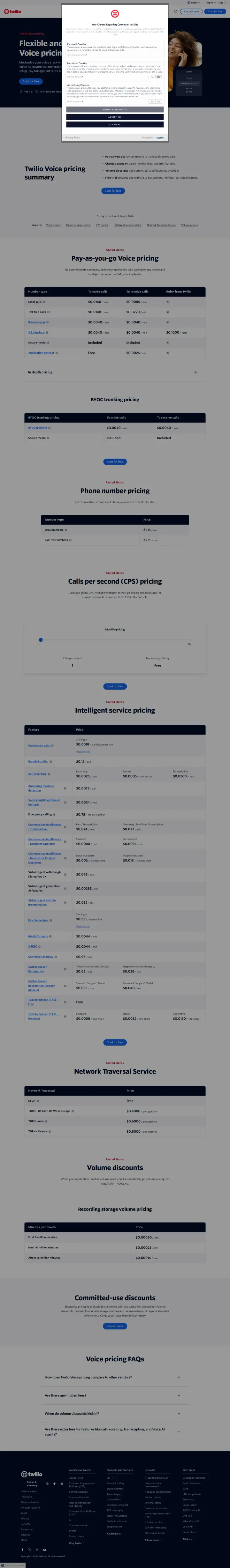The height and width of the screenshot is (1568, 230).
Task: Click info icon next to Media Streams
Action: pos(51,937)
